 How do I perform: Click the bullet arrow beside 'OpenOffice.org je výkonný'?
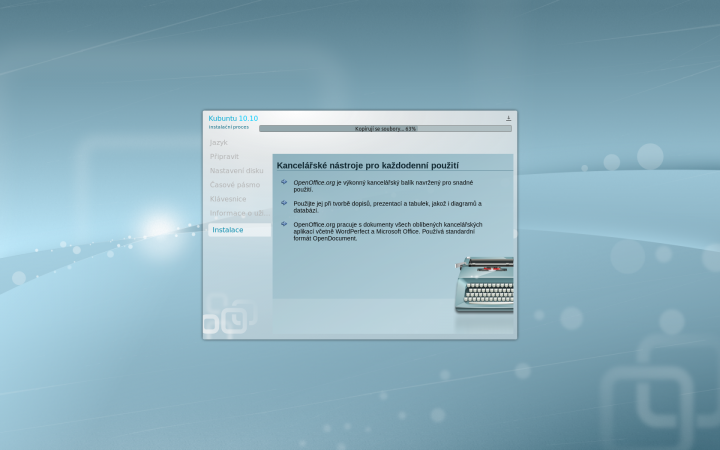pyautogui.click(x=284, y=182)
